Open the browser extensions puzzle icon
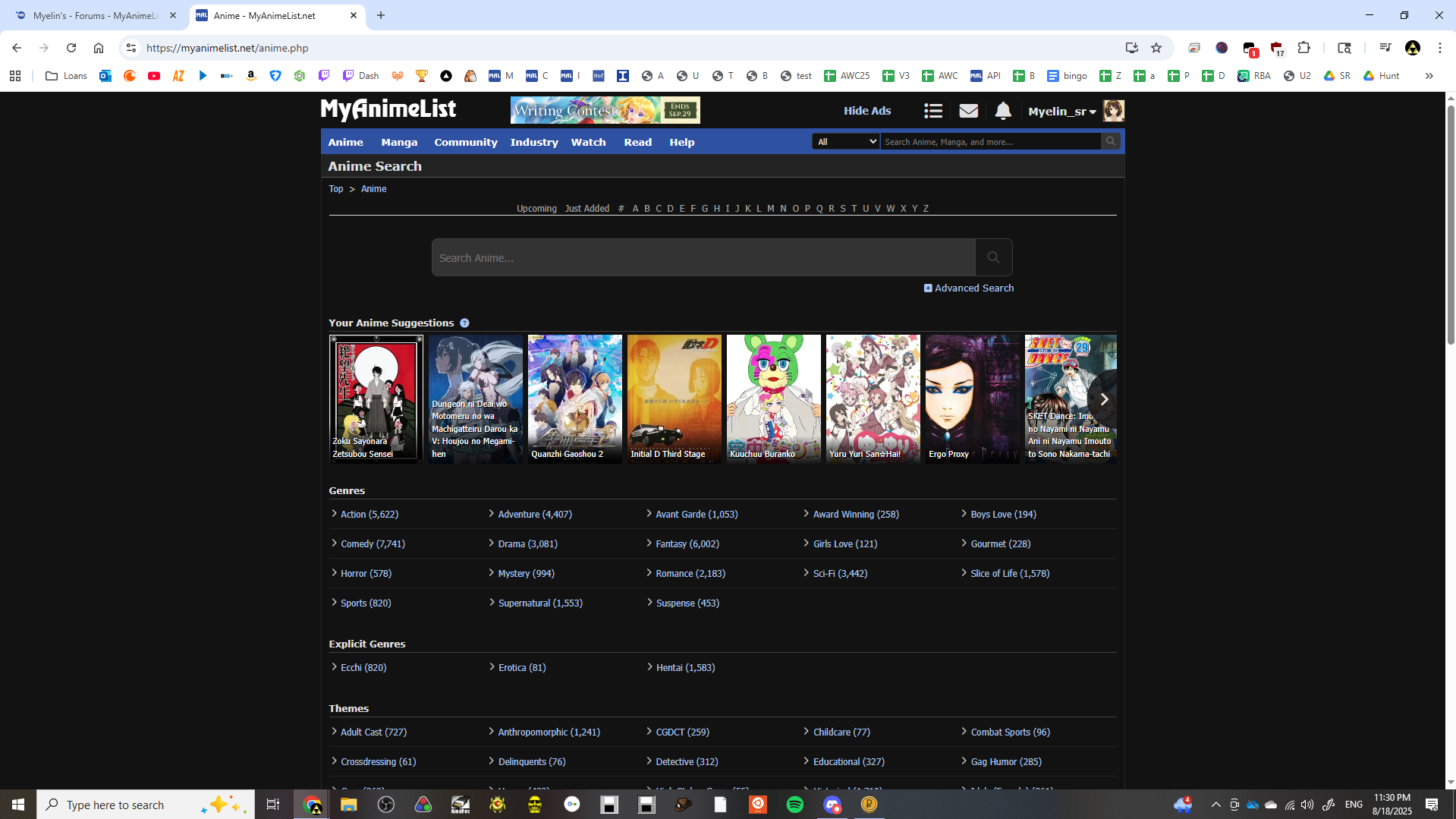 pos(1303,48)
